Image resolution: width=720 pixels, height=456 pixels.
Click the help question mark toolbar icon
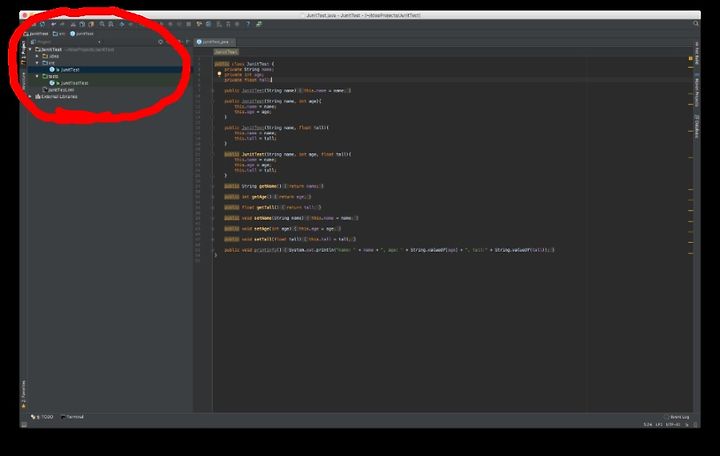248,24
